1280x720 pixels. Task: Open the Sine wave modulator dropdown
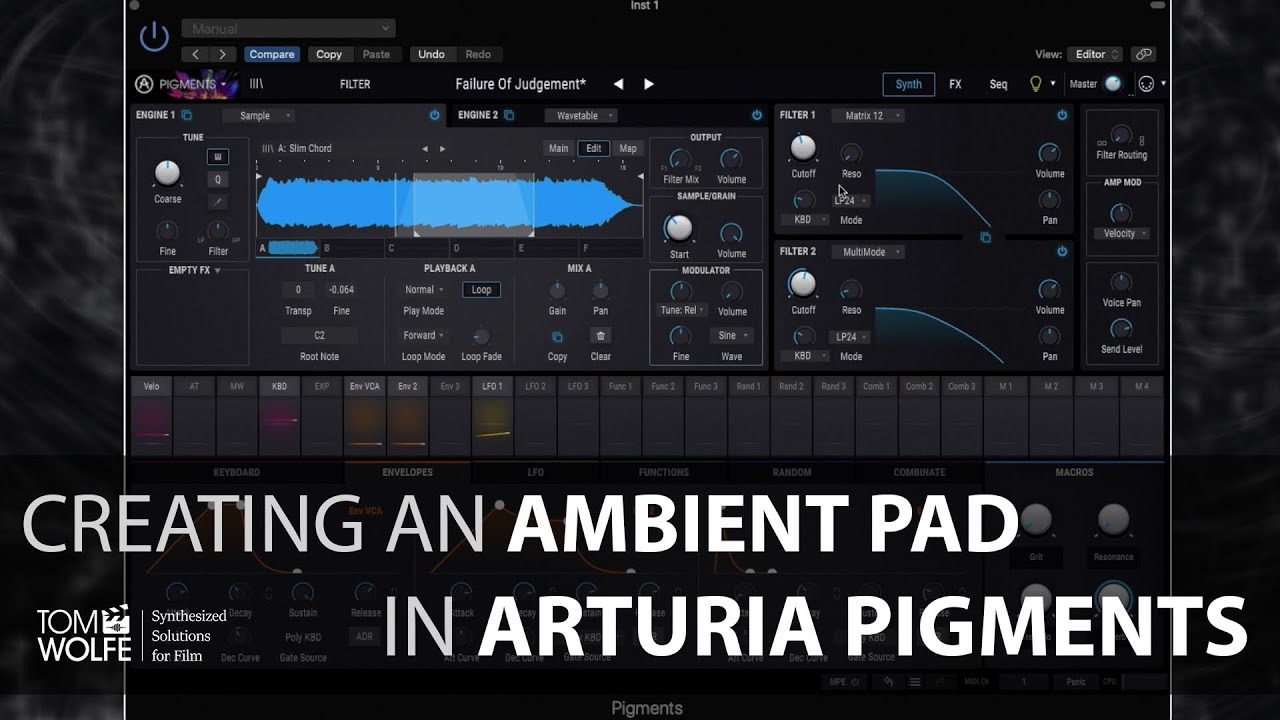tap(731, 336)
